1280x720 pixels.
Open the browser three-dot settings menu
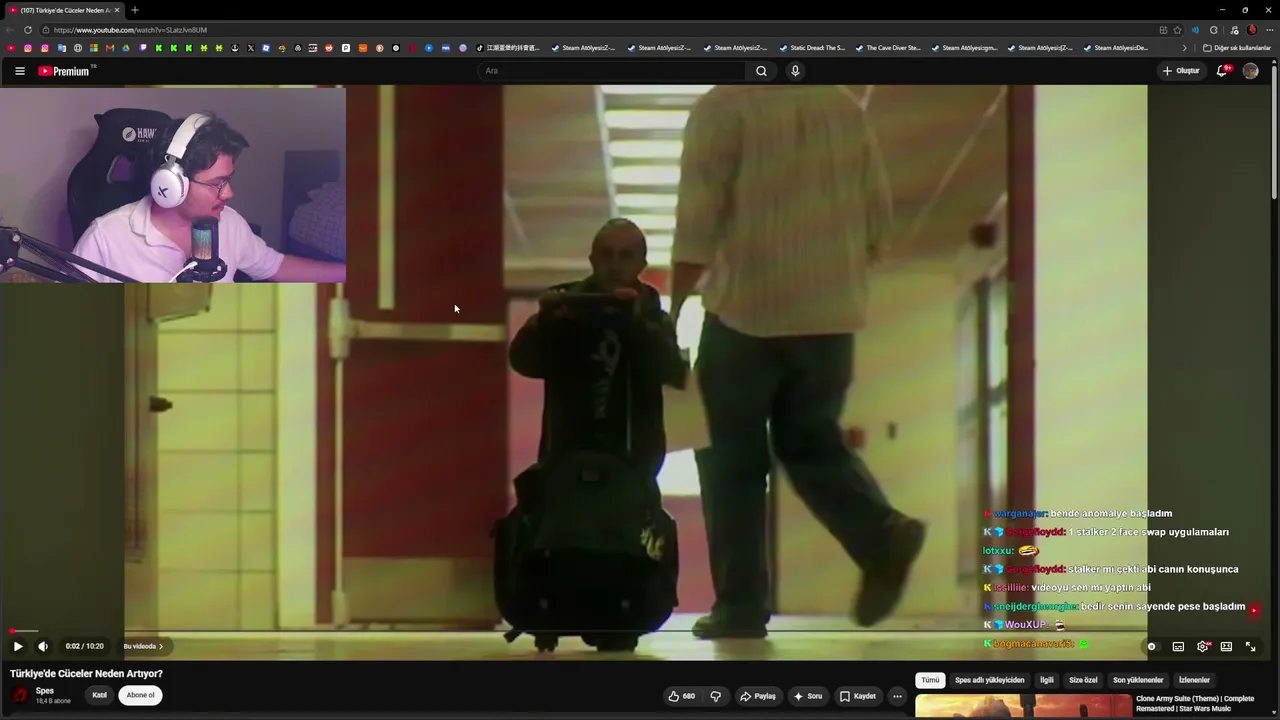click(x=1270, y=30)
